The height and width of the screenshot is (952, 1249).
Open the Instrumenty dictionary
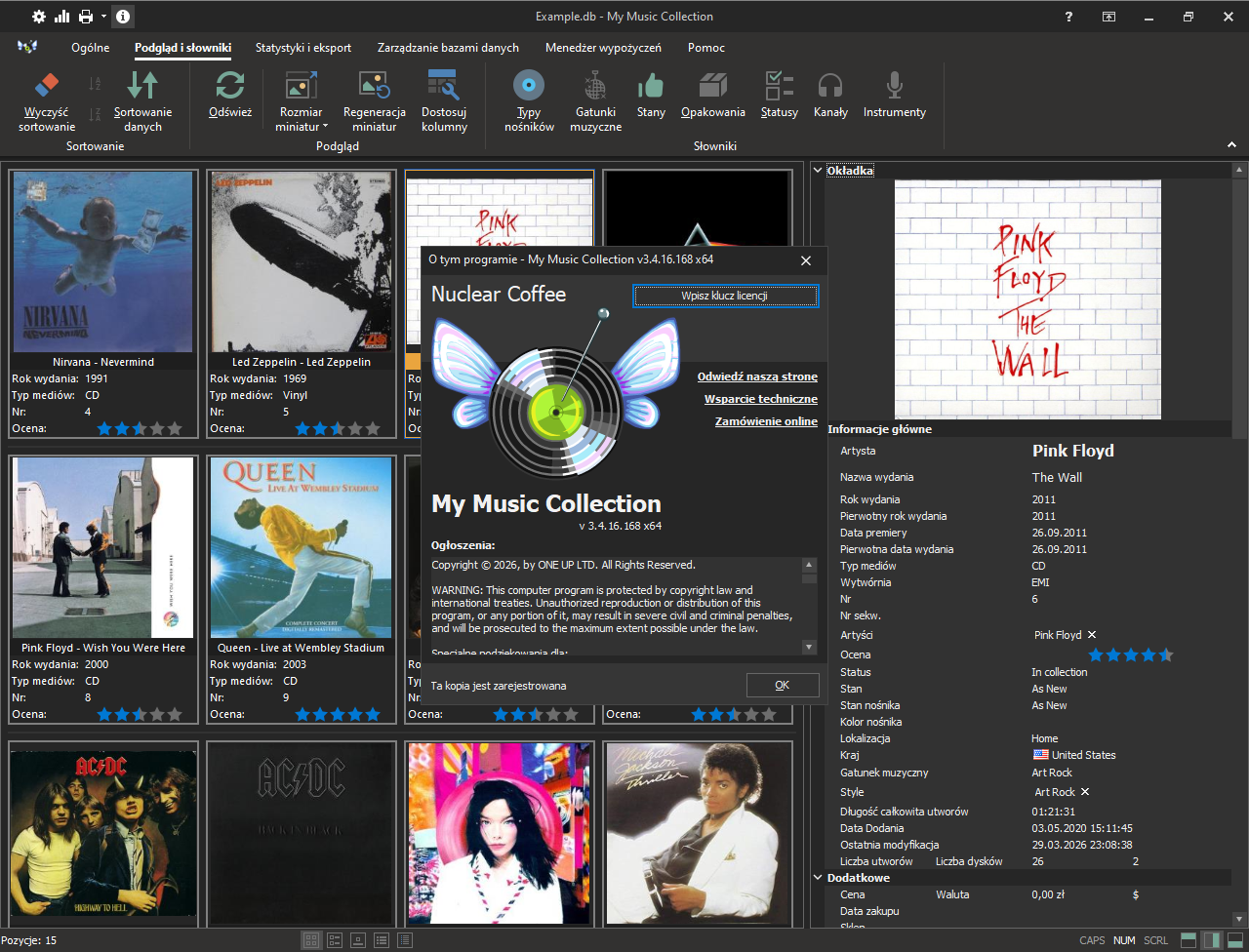click(x=894, y=95)
